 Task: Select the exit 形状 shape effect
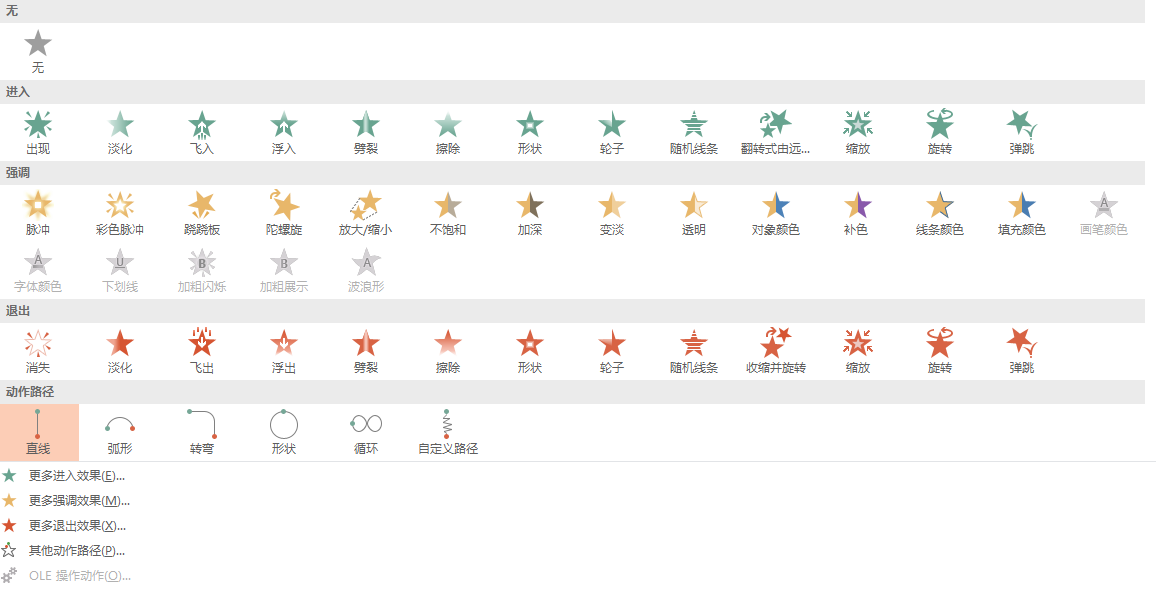coord(529,352)
